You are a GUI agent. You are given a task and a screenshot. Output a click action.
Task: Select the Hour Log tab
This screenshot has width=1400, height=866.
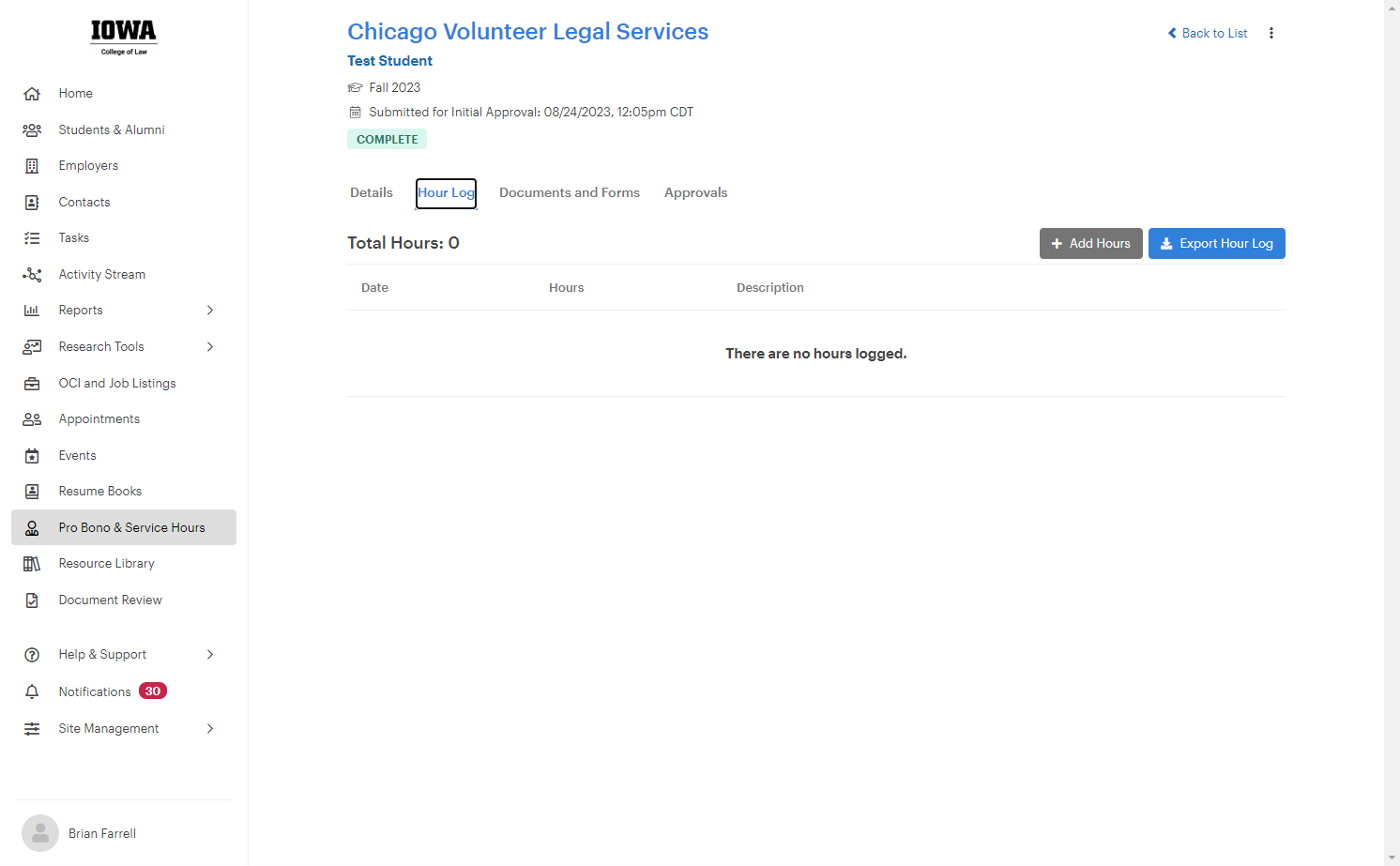click(447, 193)
